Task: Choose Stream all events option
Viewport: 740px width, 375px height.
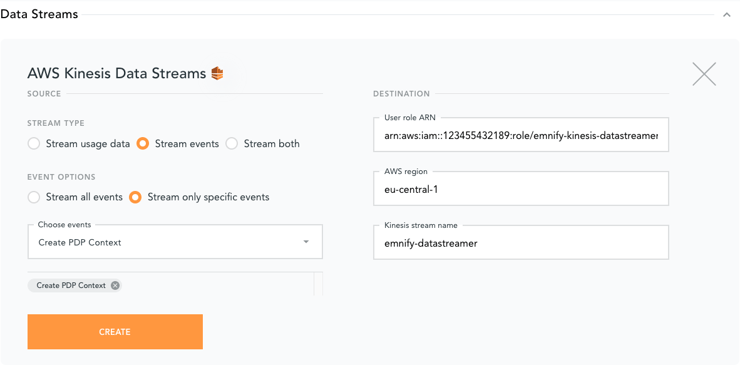Action: point(34,197)
